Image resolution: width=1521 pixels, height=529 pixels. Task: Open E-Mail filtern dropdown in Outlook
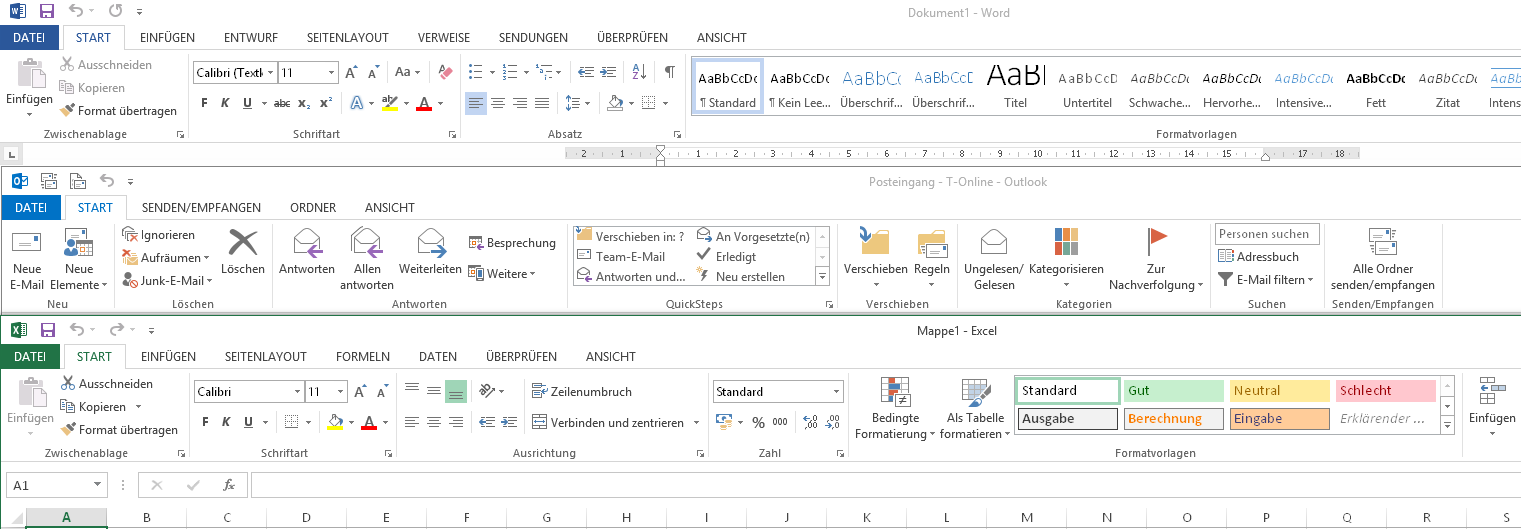1265,280
